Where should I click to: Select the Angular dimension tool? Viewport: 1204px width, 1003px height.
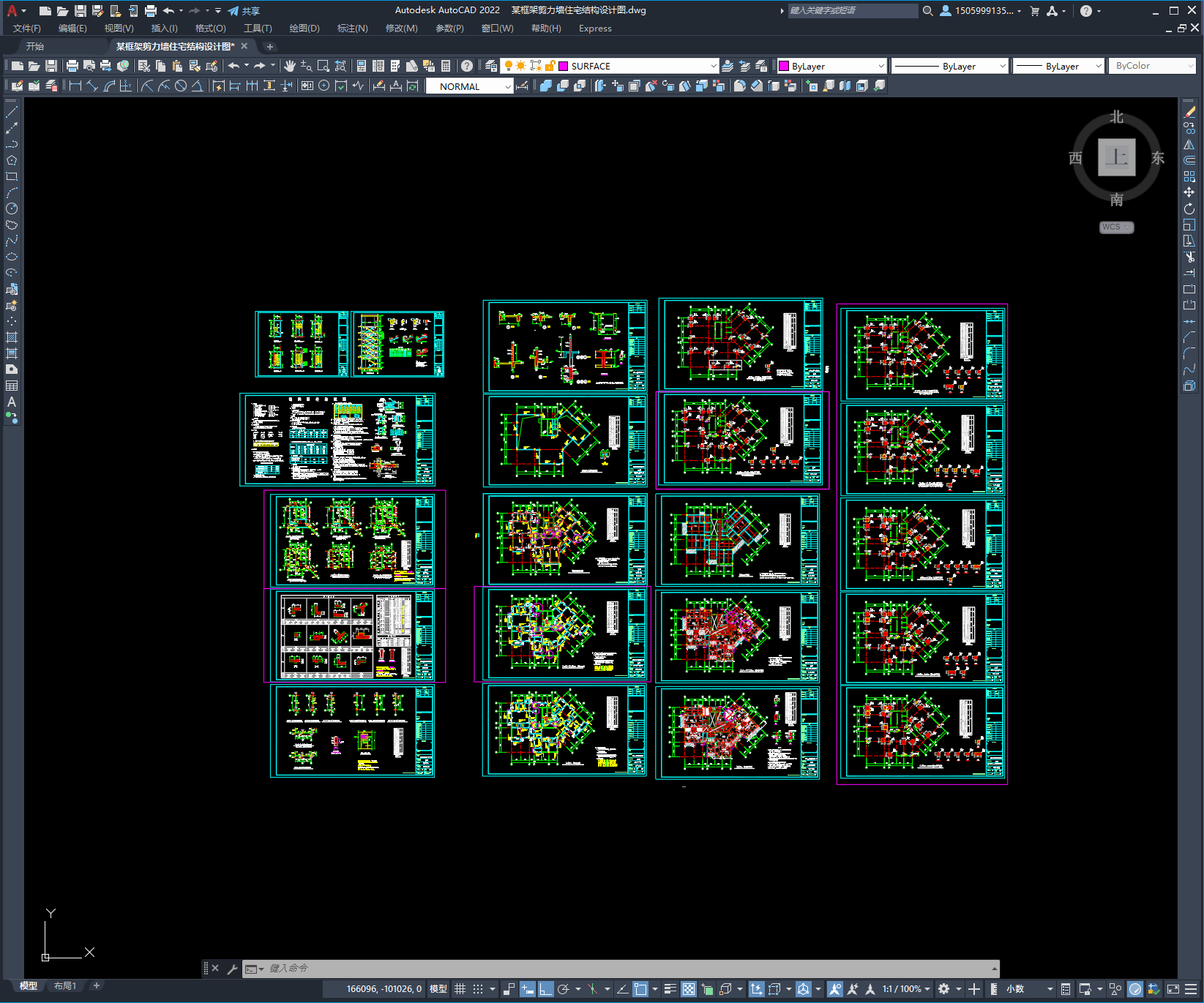click(197, 86)
